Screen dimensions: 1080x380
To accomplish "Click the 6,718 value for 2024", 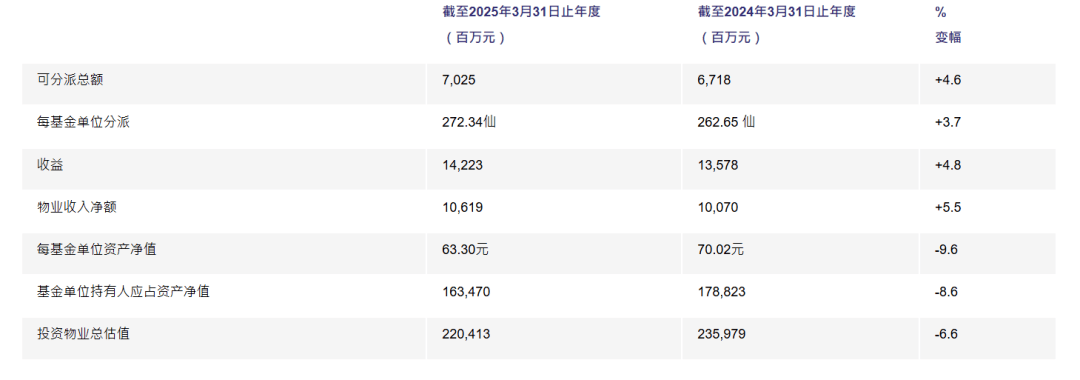I will coord(714,81).
